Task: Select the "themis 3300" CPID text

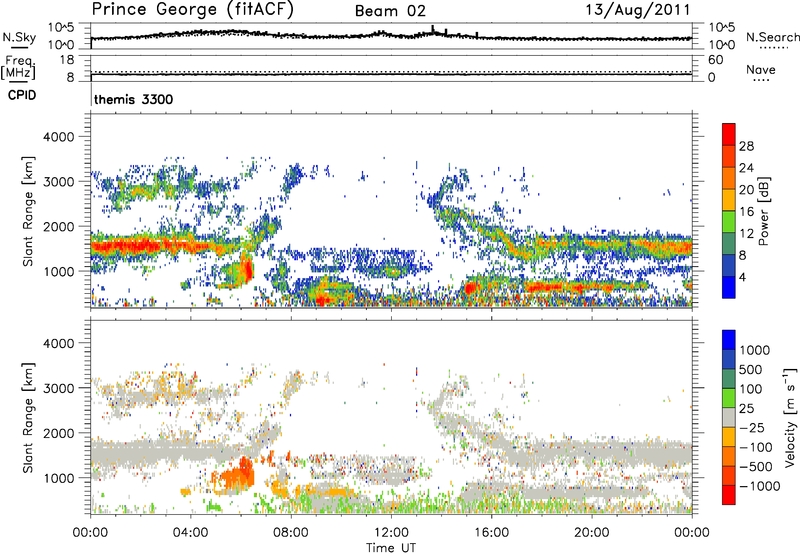Action: click(134, 99)
